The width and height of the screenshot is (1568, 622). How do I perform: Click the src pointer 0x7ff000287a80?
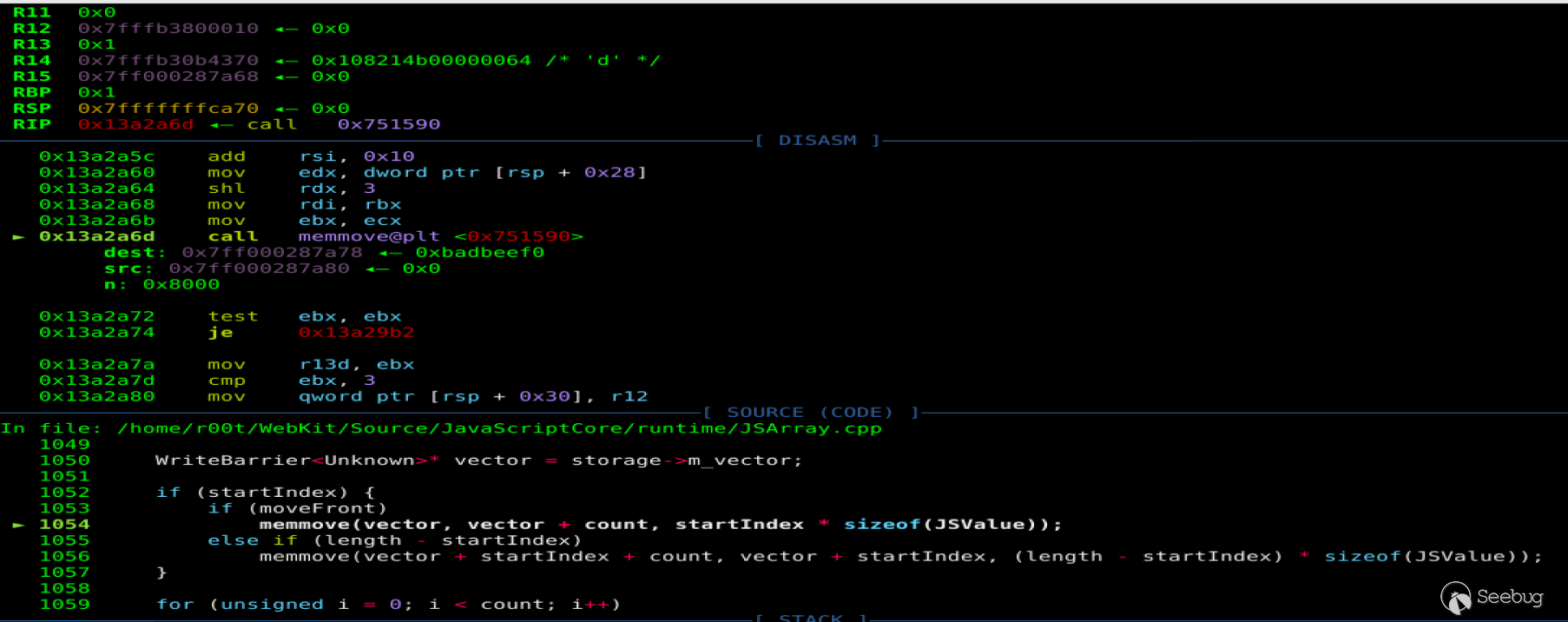(259, 268)
